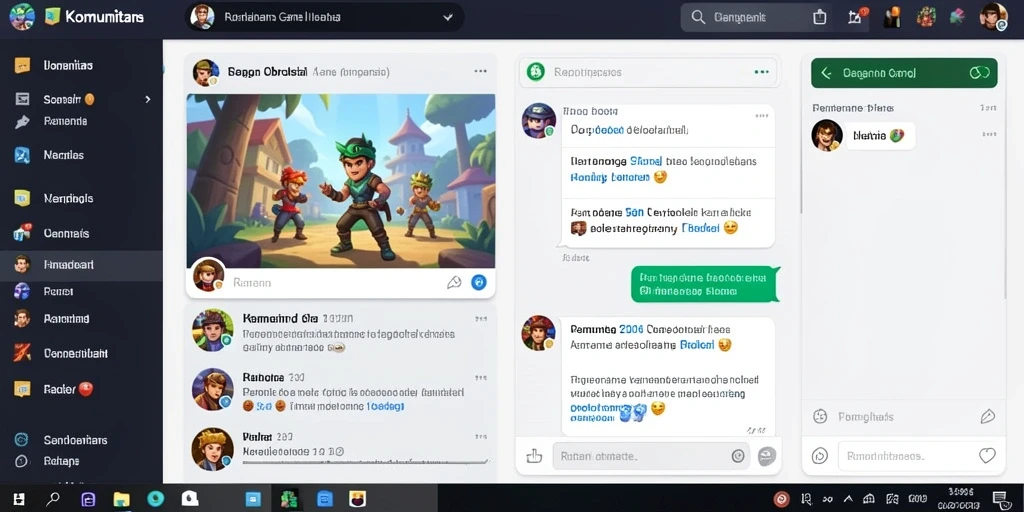The image size is (1024, 512).
Task: Open the 'Komanirnd Oie' post in the list
Action: (340, 333)
